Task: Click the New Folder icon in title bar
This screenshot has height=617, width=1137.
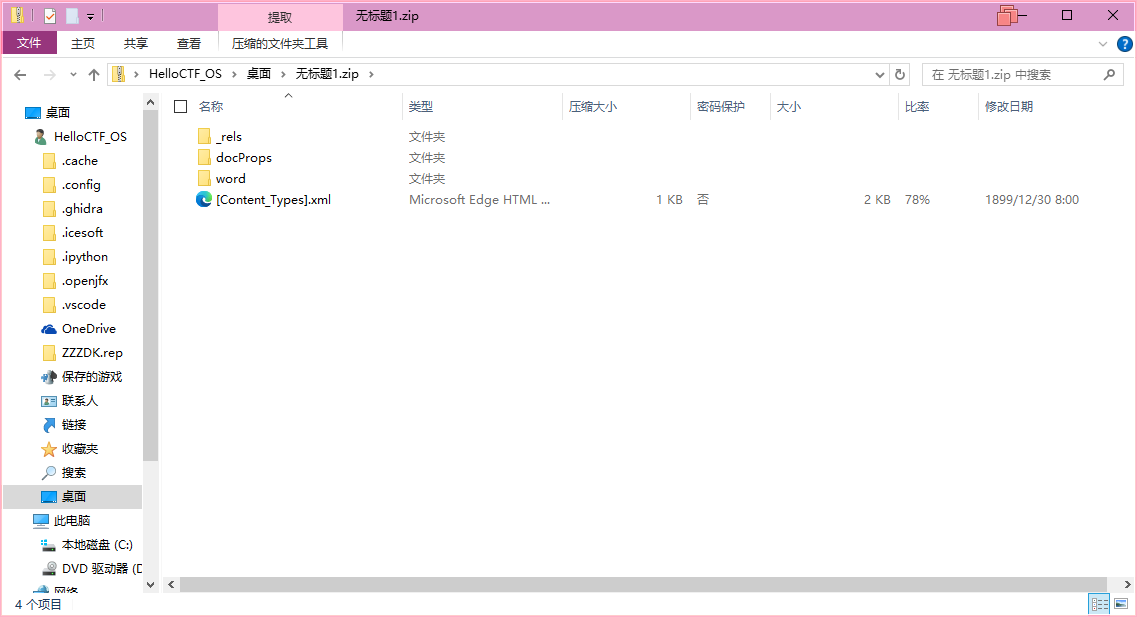Action: click(x=72, y=16)
